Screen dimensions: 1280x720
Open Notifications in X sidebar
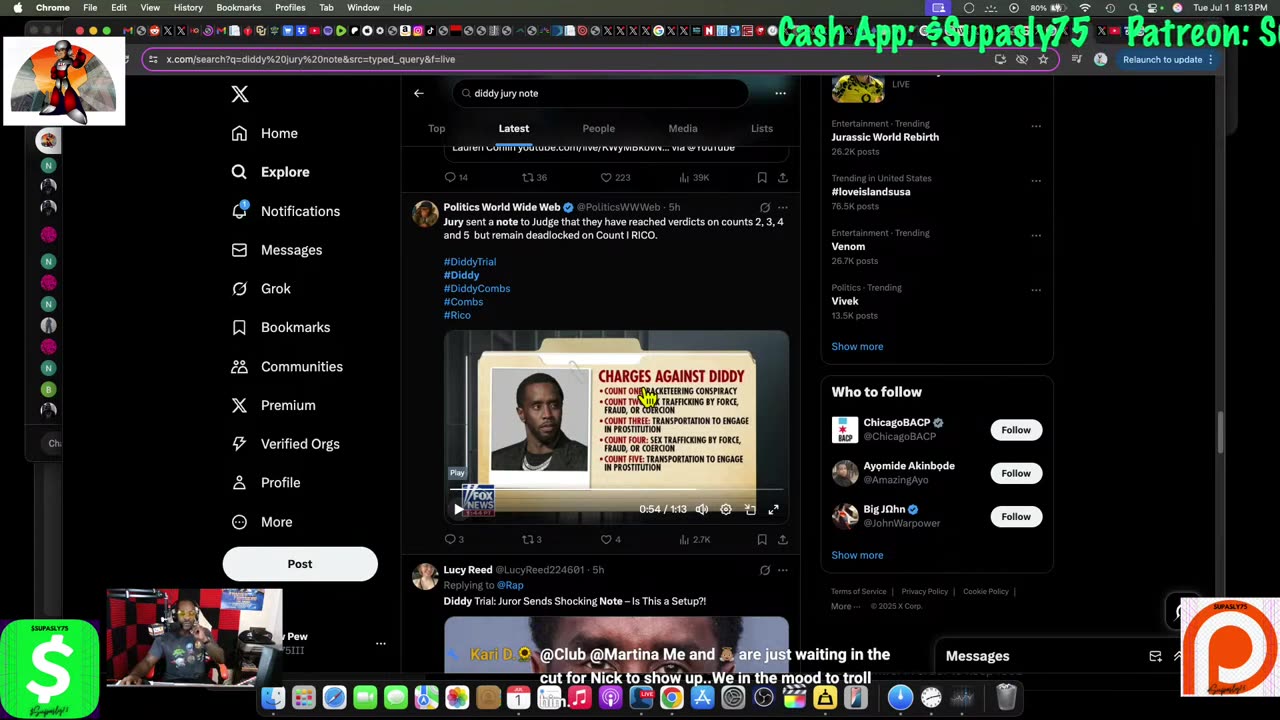pyautogui.click(x=286, y=211)
